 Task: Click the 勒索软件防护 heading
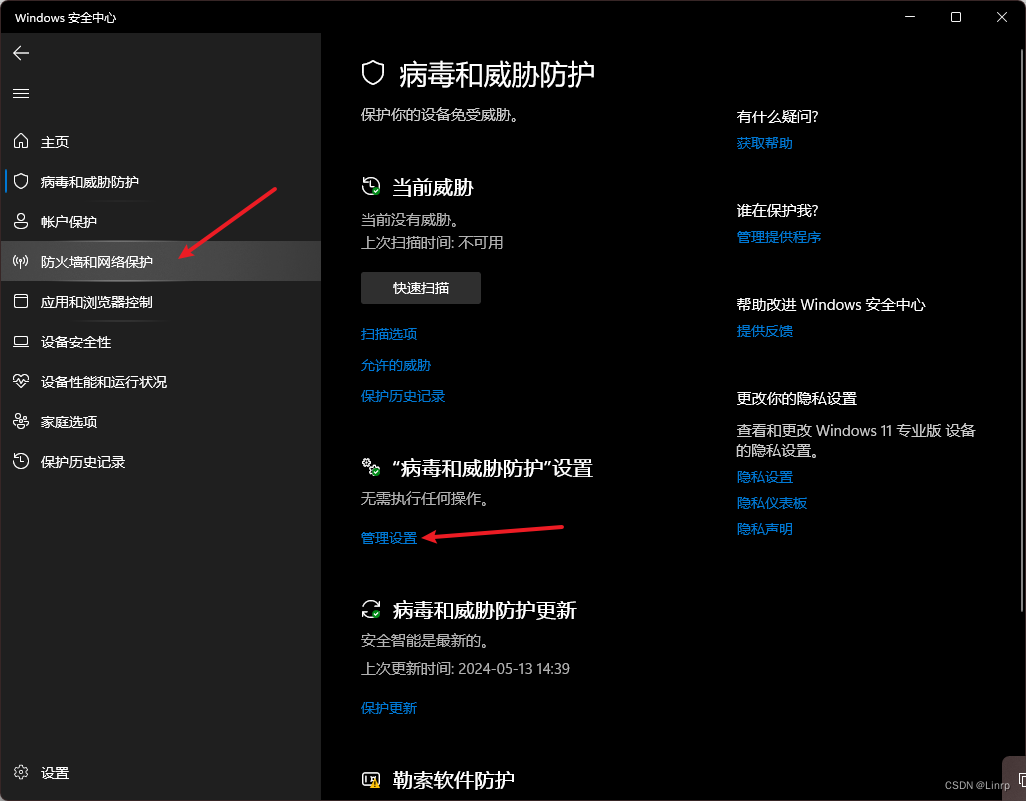(453, 780)
